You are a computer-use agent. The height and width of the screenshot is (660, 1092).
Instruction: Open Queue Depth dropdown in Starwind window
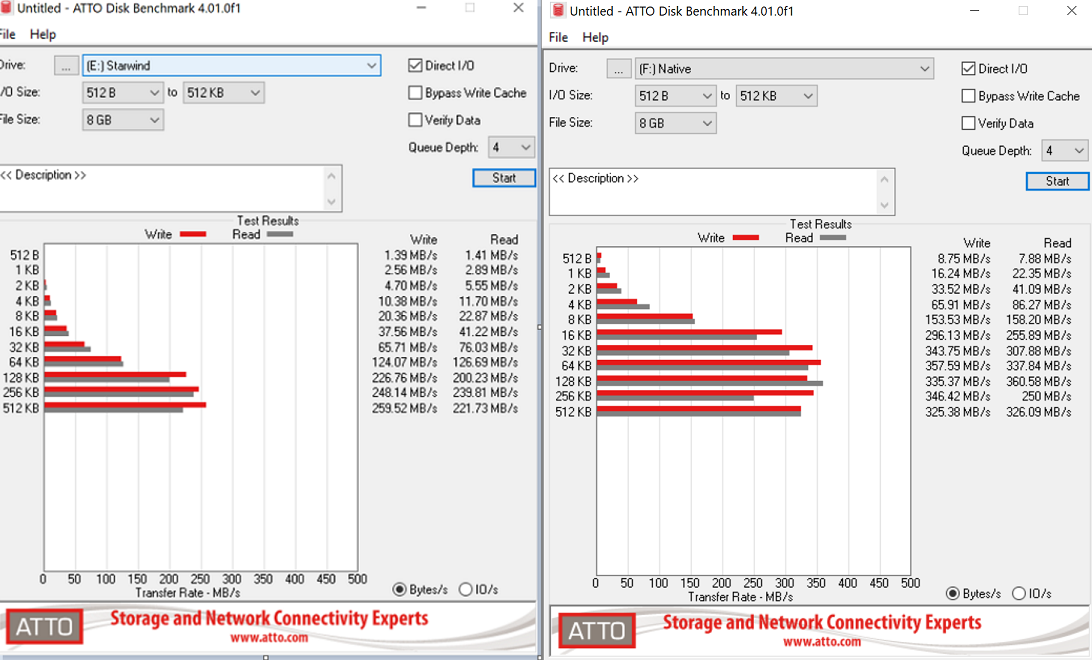(x=511, y=147)
